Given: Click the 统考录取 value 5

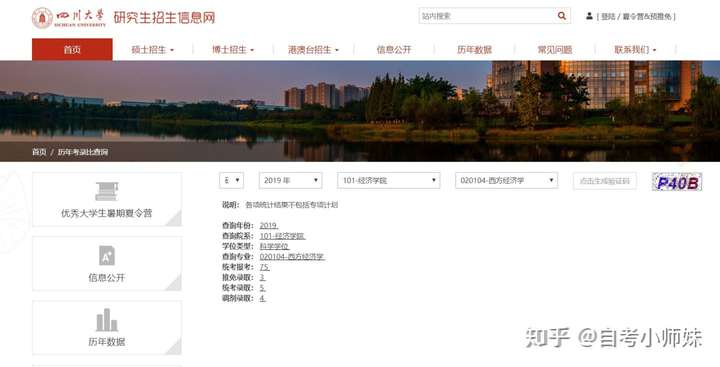Looking at the screenshot, I should [262, 288].
